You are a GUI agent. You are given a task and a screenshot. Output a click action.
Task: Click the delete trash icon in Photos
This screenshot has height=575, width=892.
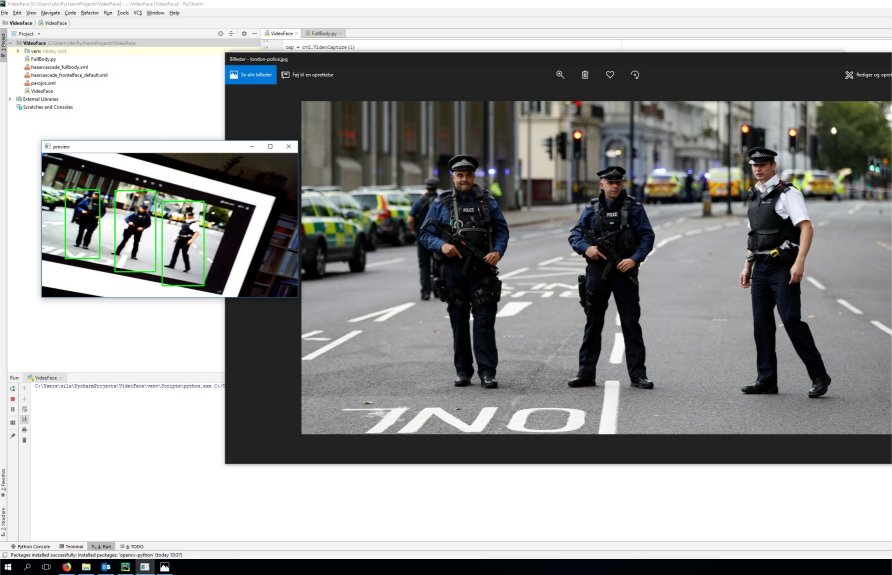585,75
